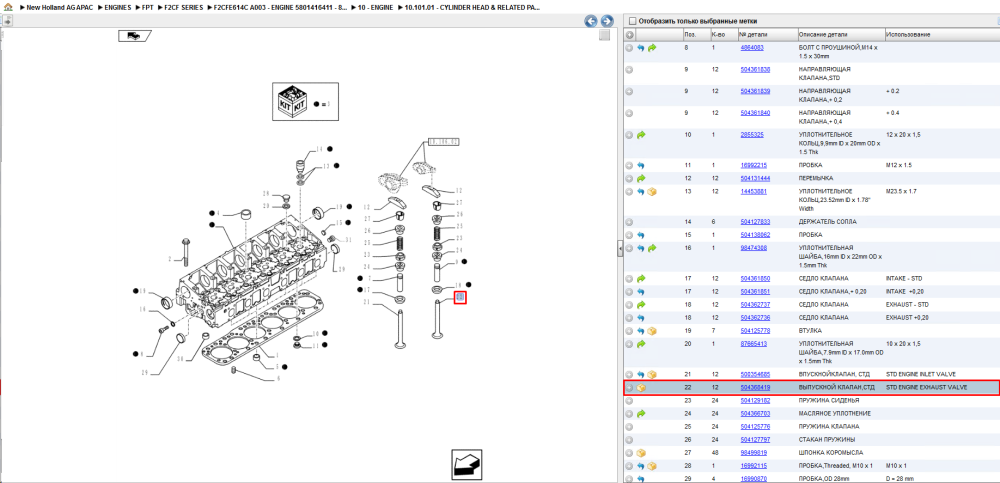Go to the Home icon in breadcrumb
1000x483 pixels.
pyautogui.click(x=8, y=7)
